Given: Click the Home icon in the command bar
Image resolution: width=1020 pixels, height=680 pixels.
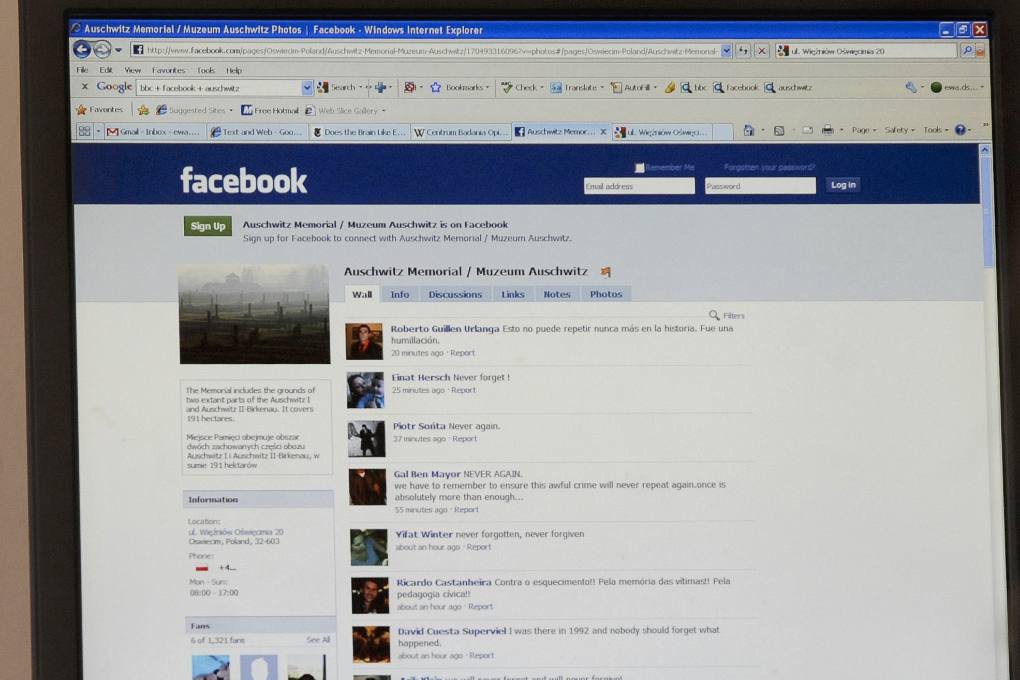Looking at the screenshot, I should [x=749, y=130].
